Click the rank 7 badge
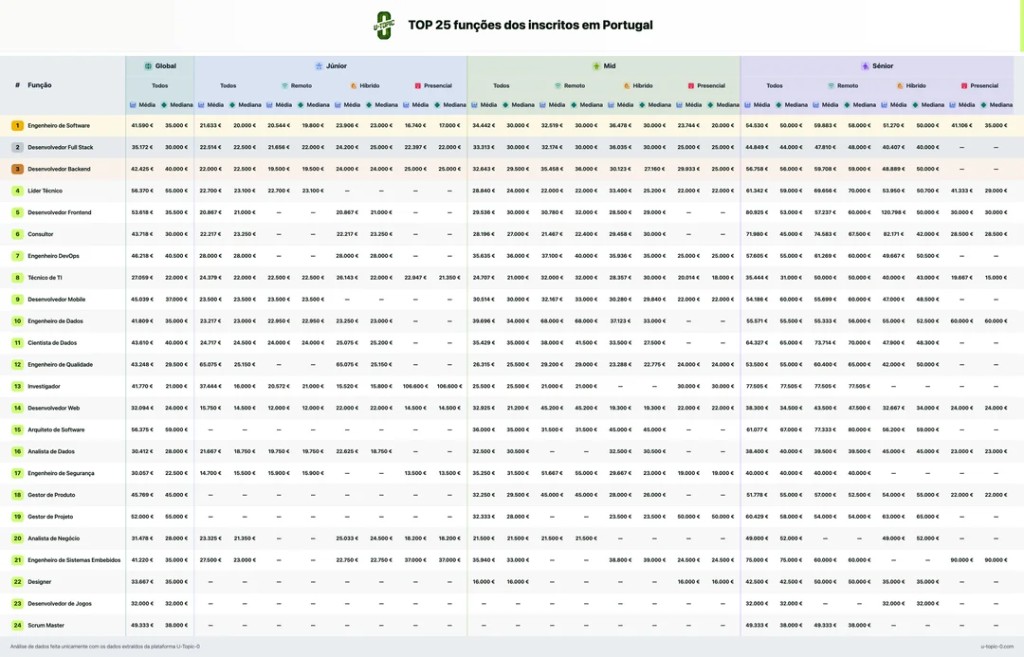1024x657 pixels. click(18, 256)
